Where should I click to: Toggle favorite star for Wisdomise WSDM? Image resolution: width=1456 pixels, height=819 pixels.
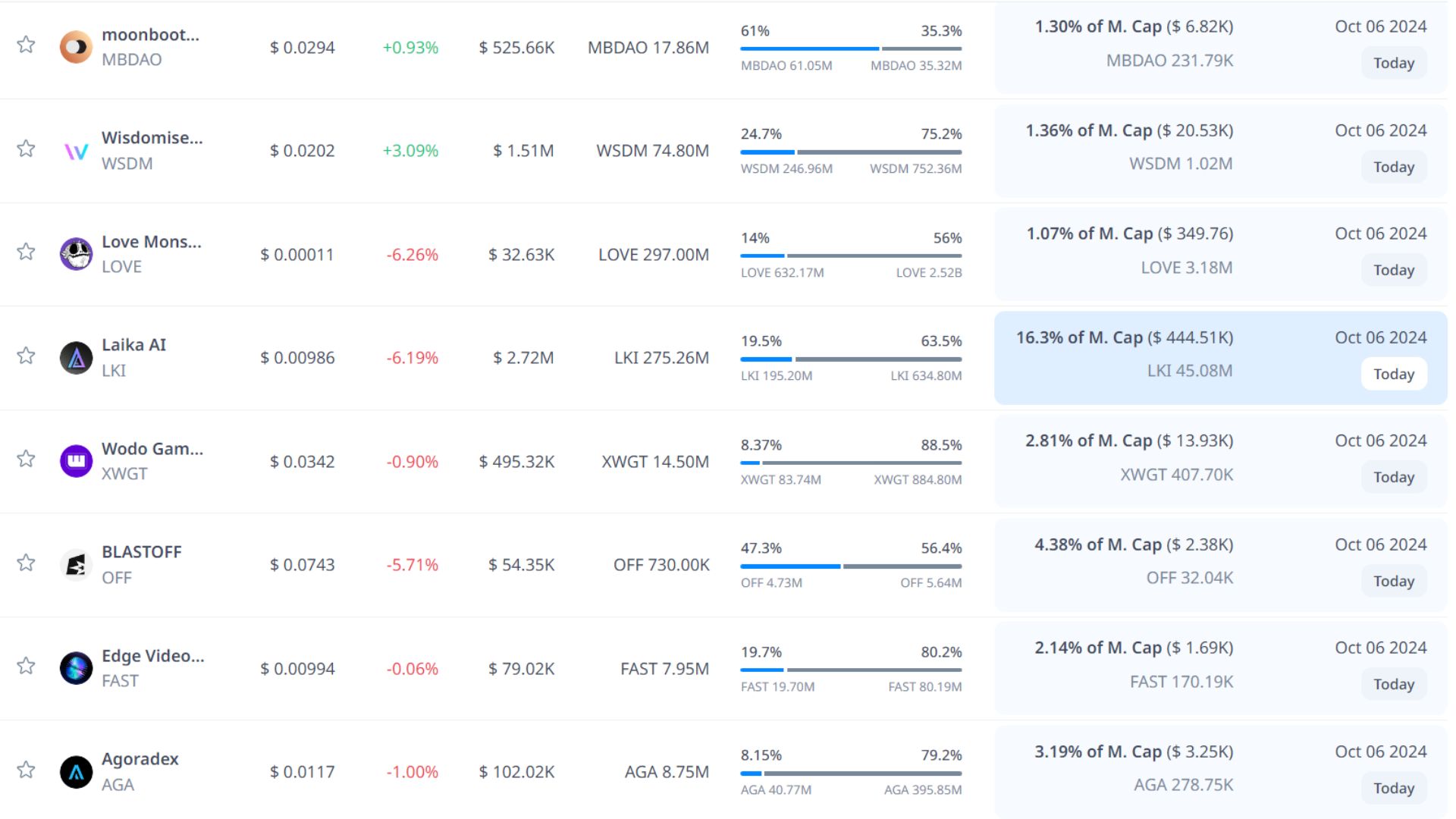pos(26,149)
